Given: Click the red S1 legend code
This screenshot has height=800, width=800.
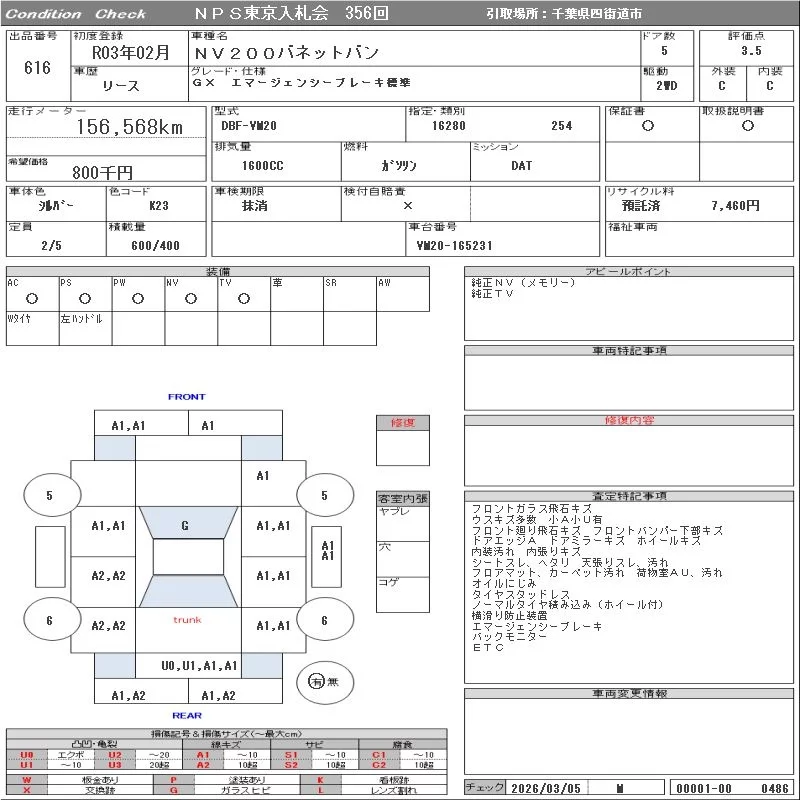Looking at the screenshot, I should pos(291,755).
